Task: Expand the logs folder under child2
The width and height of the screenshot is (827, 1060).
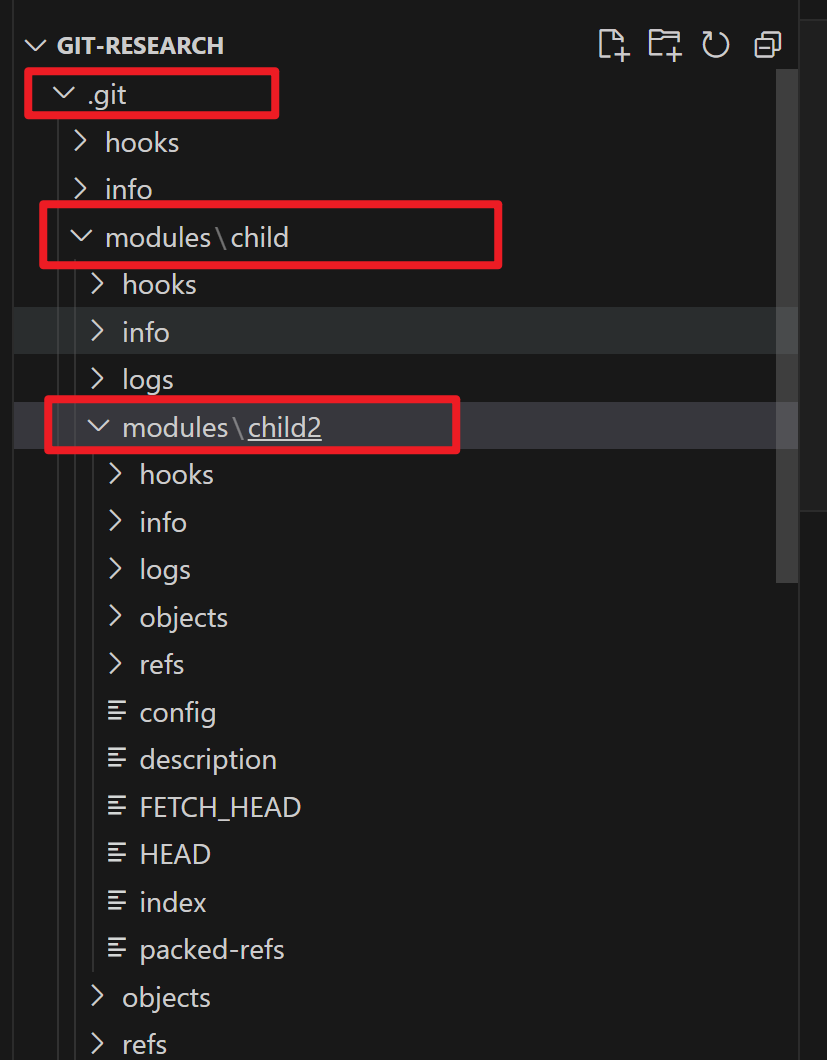Action: tap(164, 570)
